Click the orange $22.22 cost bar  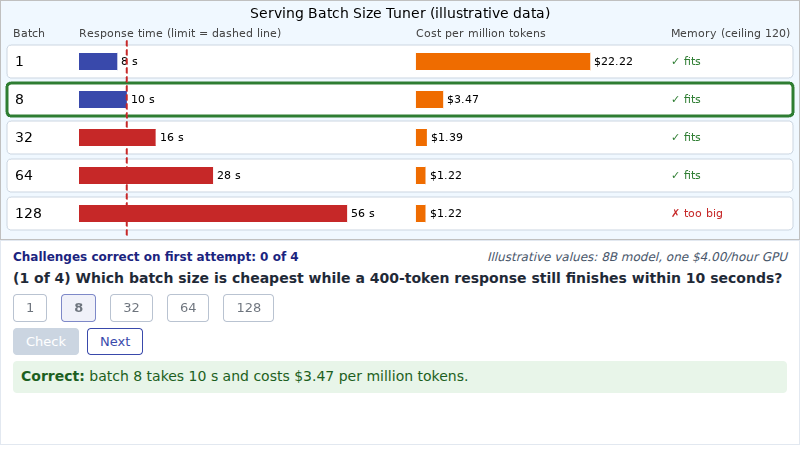[503, 61]
